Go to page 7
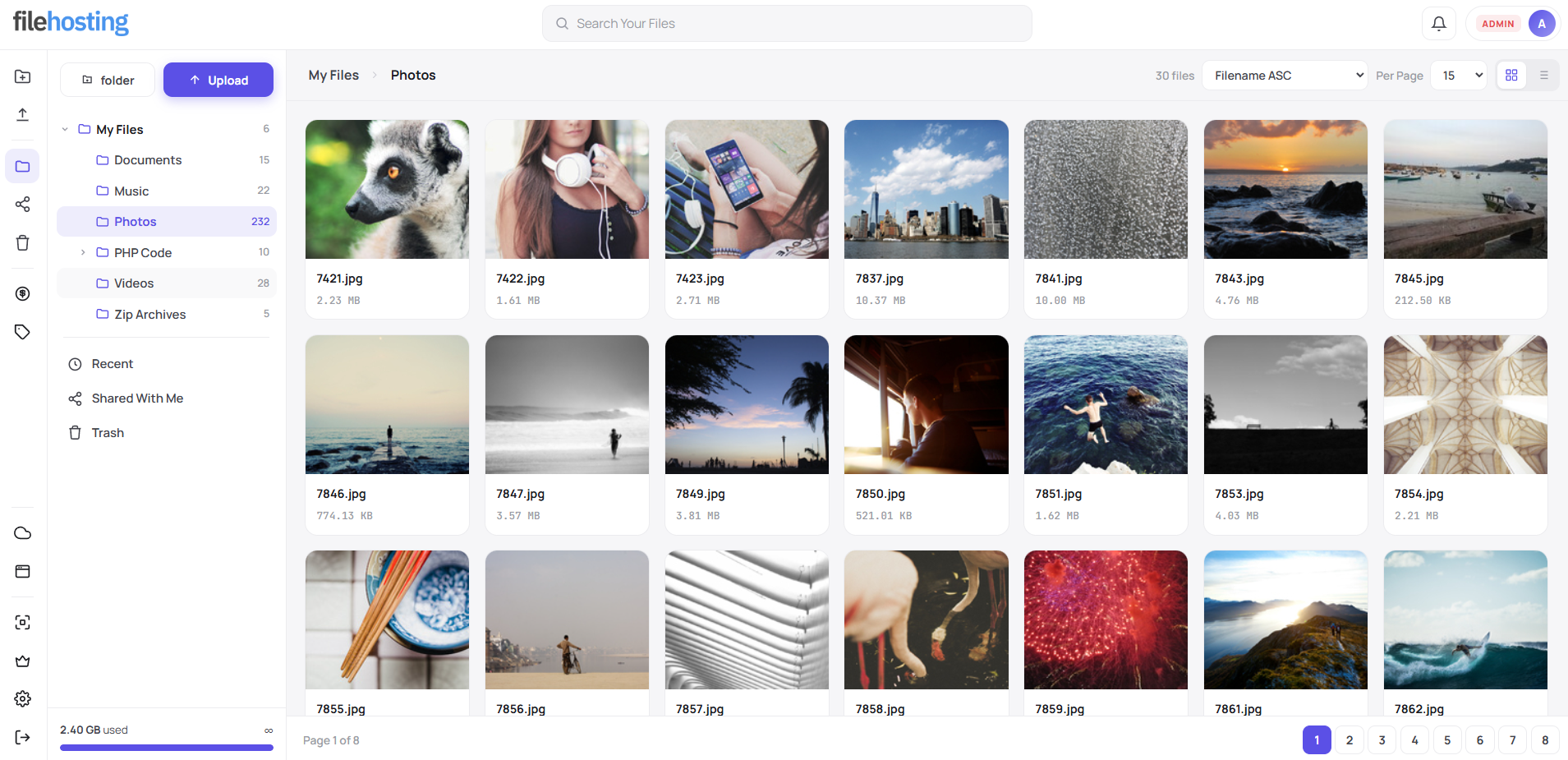 [x=1513, y=740]
